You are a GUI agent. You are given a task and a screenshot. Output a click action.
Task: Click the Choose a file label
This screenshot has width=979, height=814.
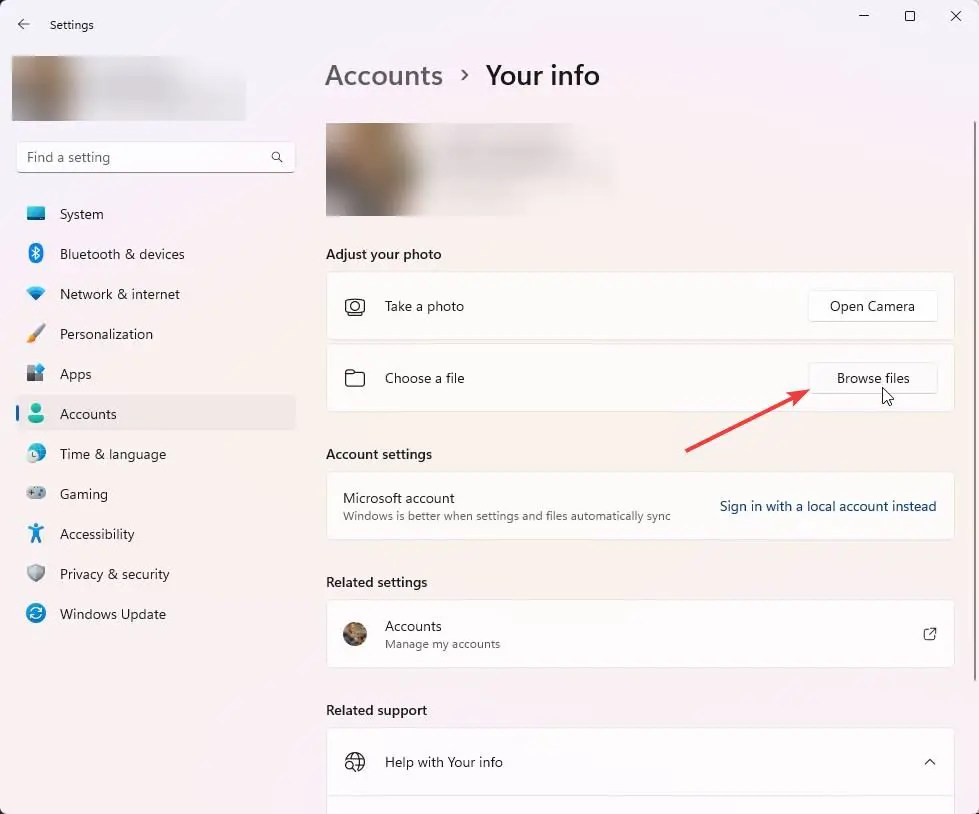(424, 378)
